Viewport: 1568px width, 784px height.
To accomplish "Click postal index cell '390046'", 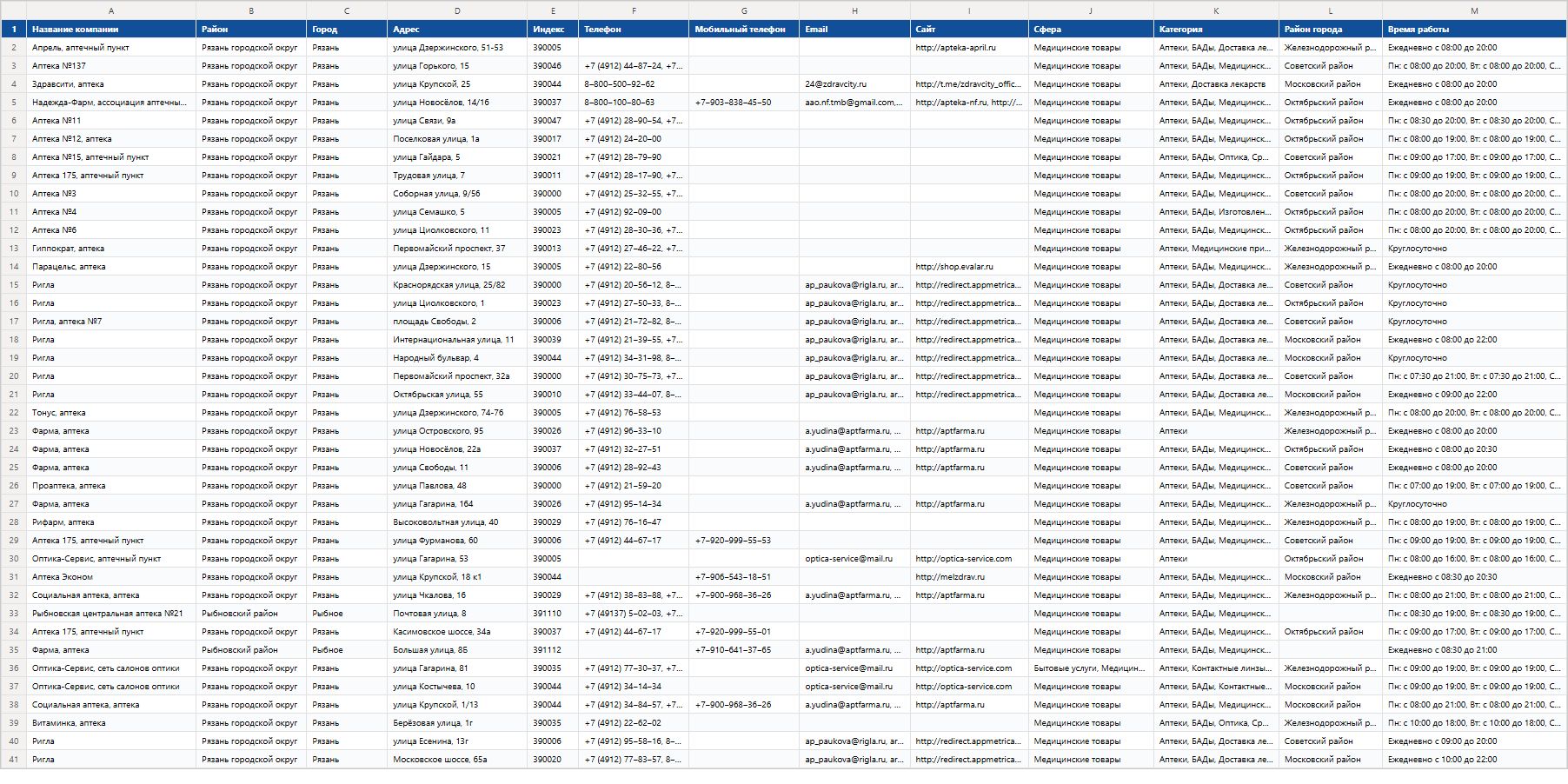I will (553, 65).
